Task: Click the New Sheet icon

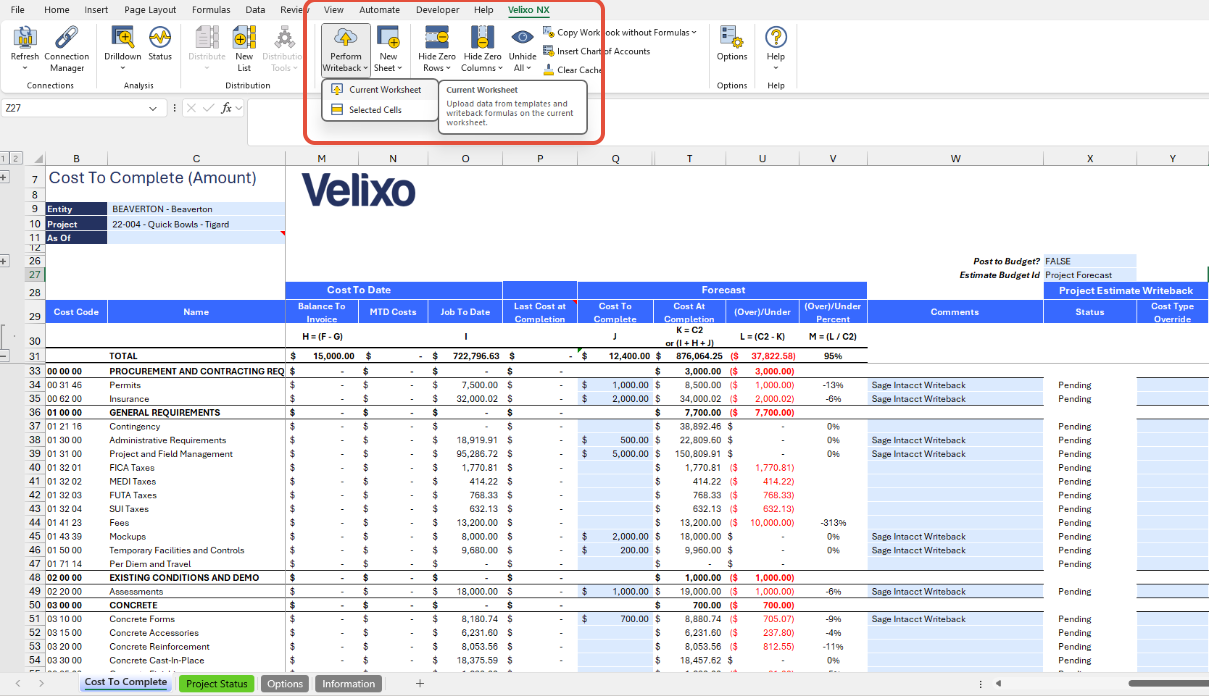Action: [x=388, y=38]
